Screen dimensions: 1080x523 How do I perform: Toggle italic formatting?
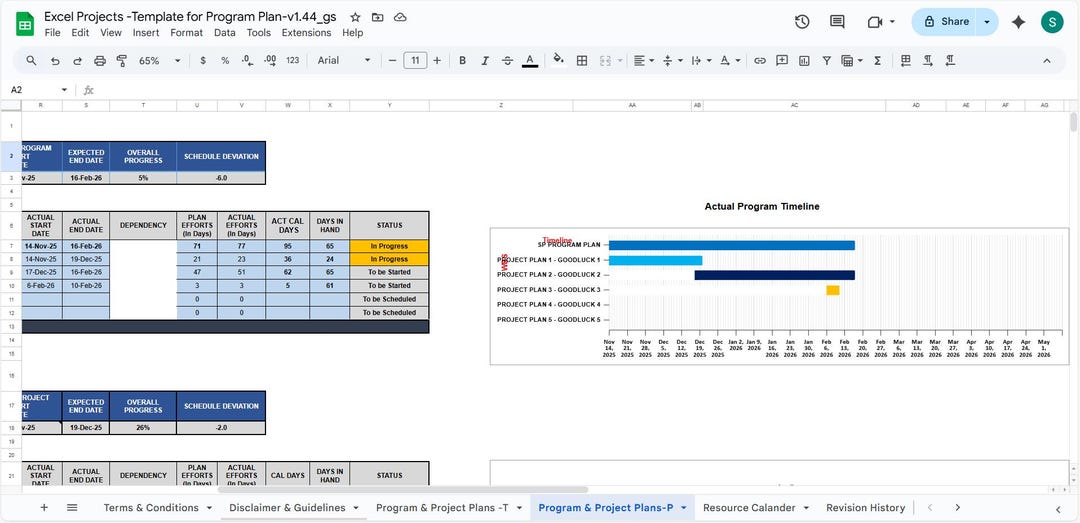(x=485, y=61)
